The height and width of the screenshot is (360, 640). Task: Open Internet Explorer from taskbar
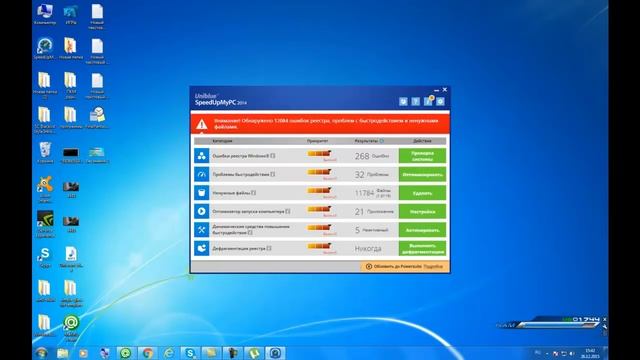(169, 353)
